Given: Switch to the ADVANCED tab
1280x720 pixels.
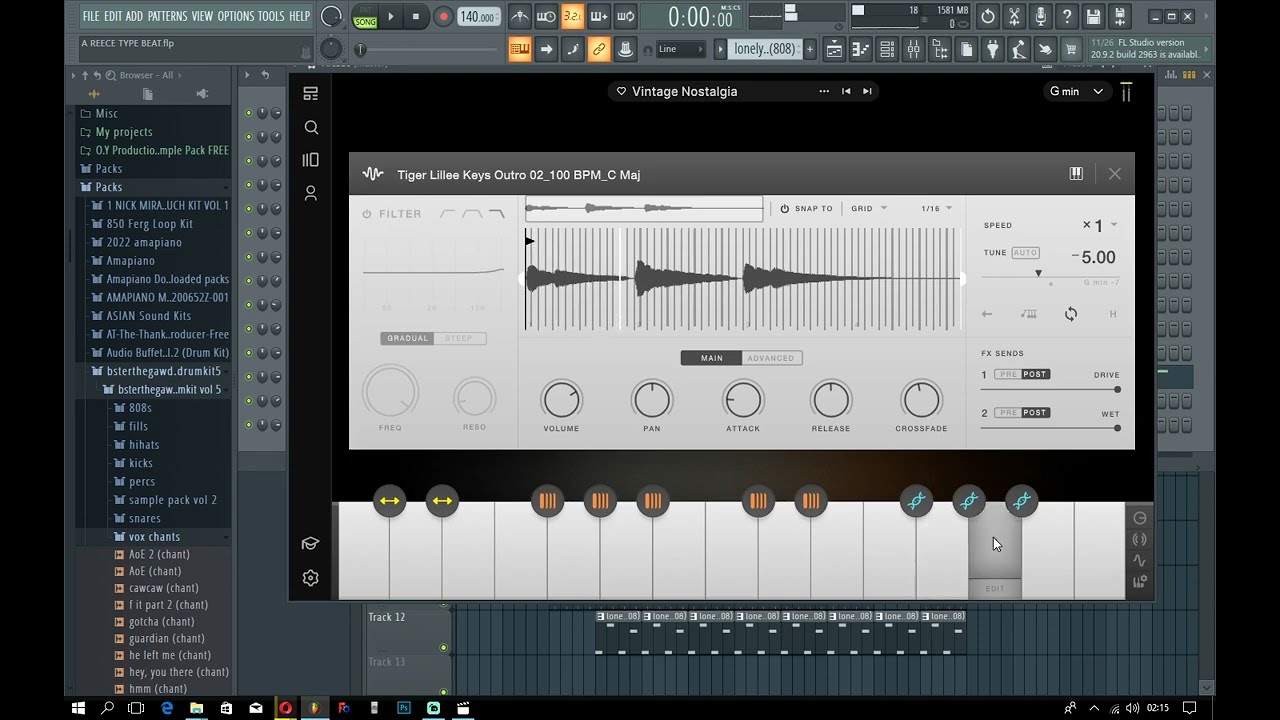Looking at the screenshot, I should pos(771,358).
